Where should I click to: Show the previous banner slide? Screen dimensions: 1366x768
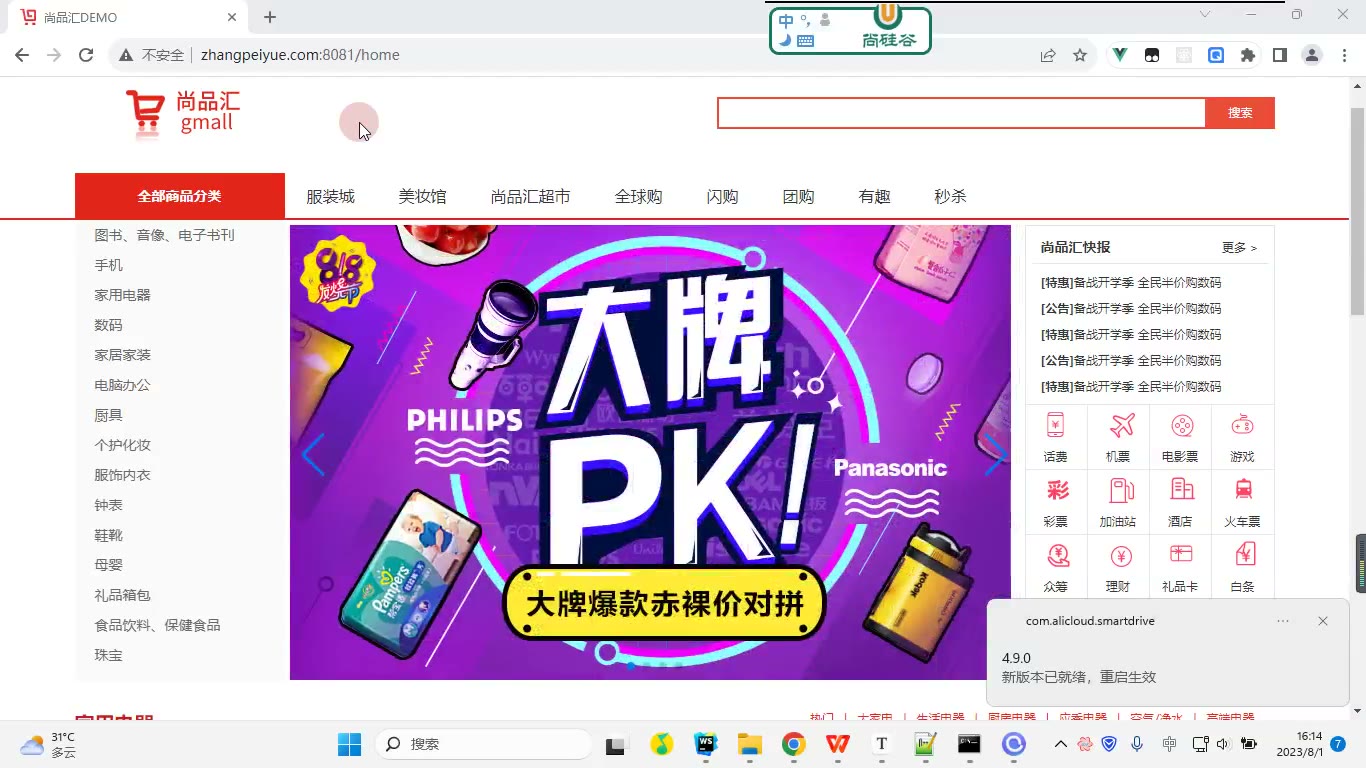tap(313, 455)
